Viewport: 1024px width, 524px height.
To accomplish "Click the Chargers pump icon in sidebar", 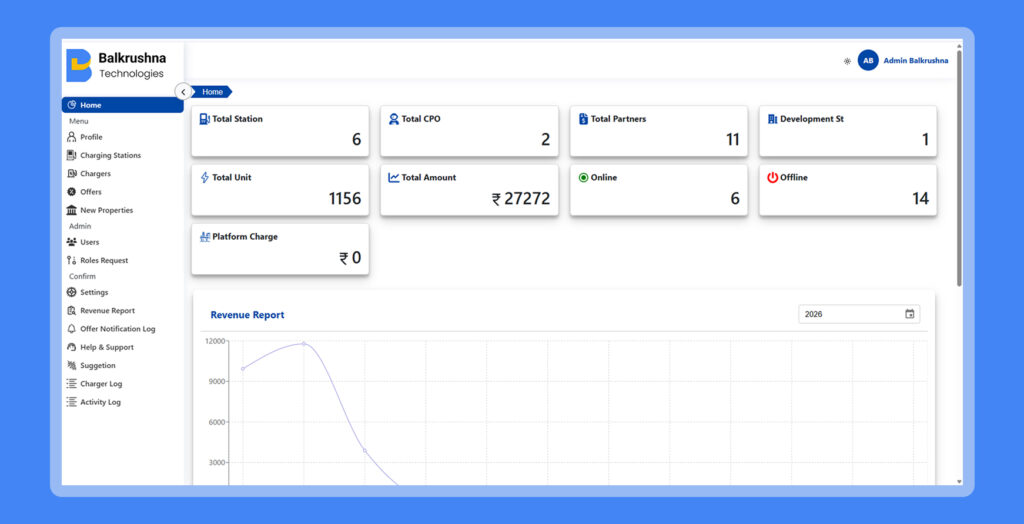I will (x=72, y=174).
